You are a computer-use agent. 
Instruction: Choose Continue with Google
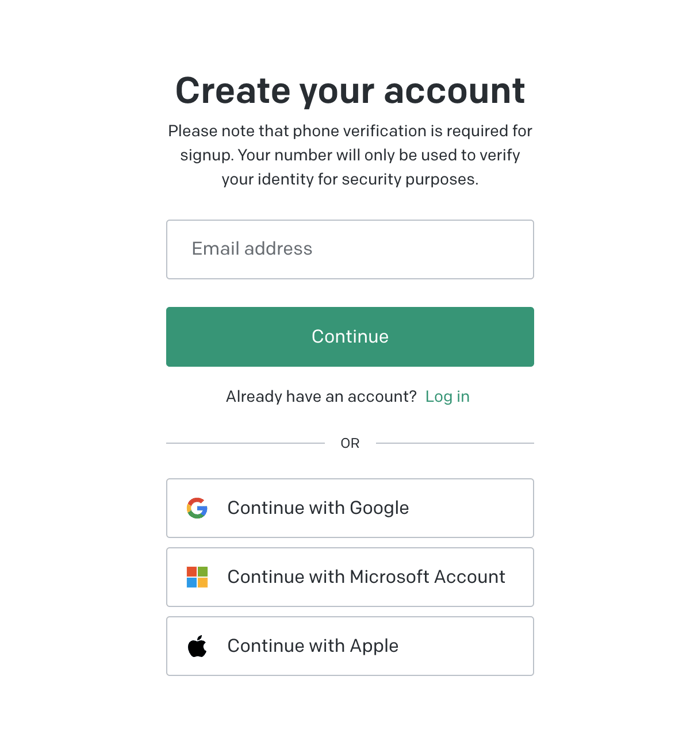350,508
